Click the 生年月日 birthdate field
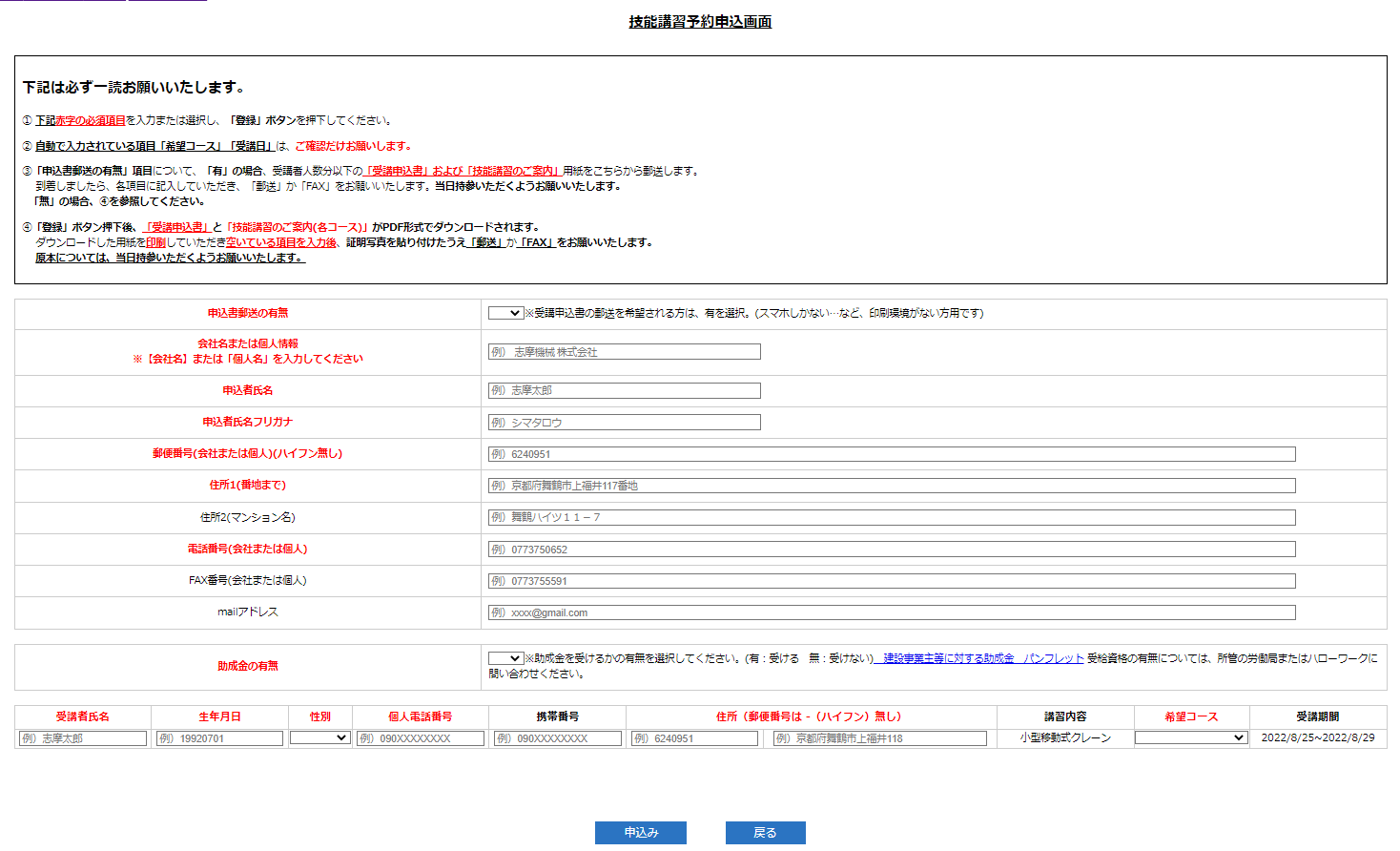 (x=219, y=738)
